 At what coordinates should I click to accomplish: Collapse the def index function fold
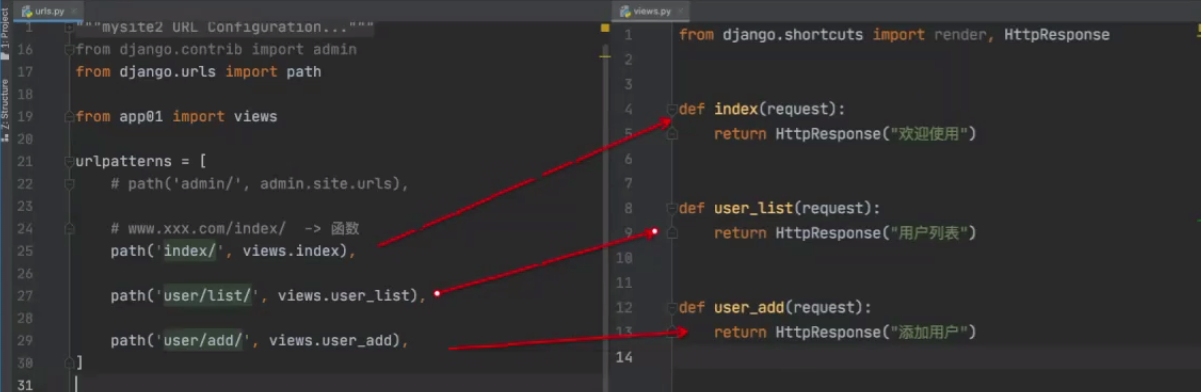[672, 109]
